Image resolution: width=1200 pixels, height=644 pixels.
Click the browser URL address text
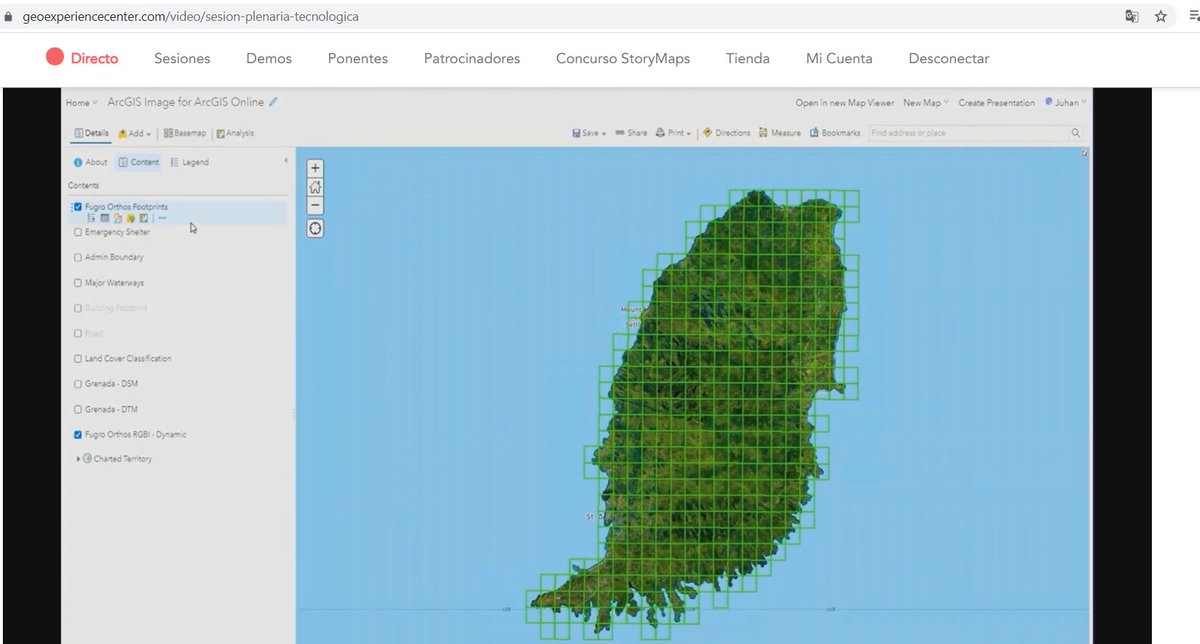(x=190, y=16)
